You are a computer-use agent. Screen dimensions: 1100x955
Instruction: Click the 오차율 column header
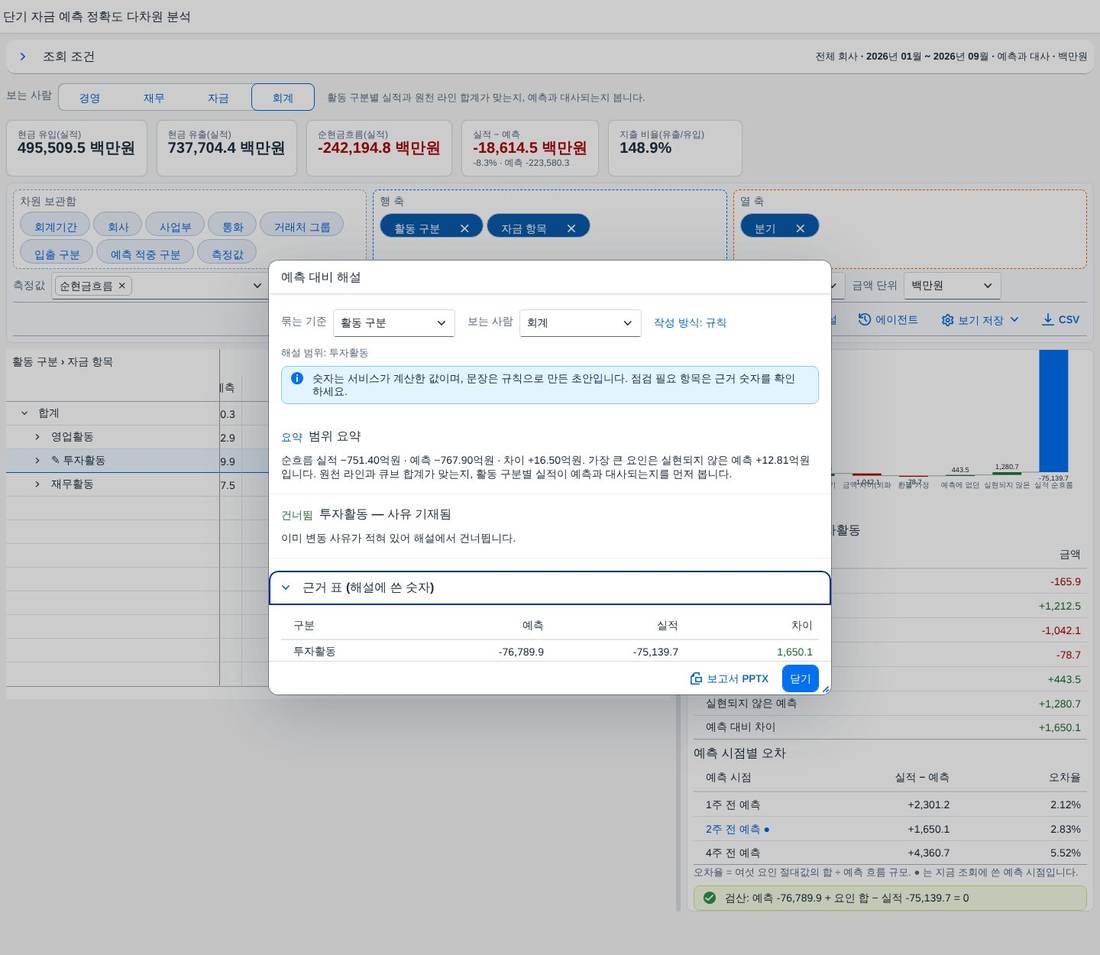click(1065, 777)
